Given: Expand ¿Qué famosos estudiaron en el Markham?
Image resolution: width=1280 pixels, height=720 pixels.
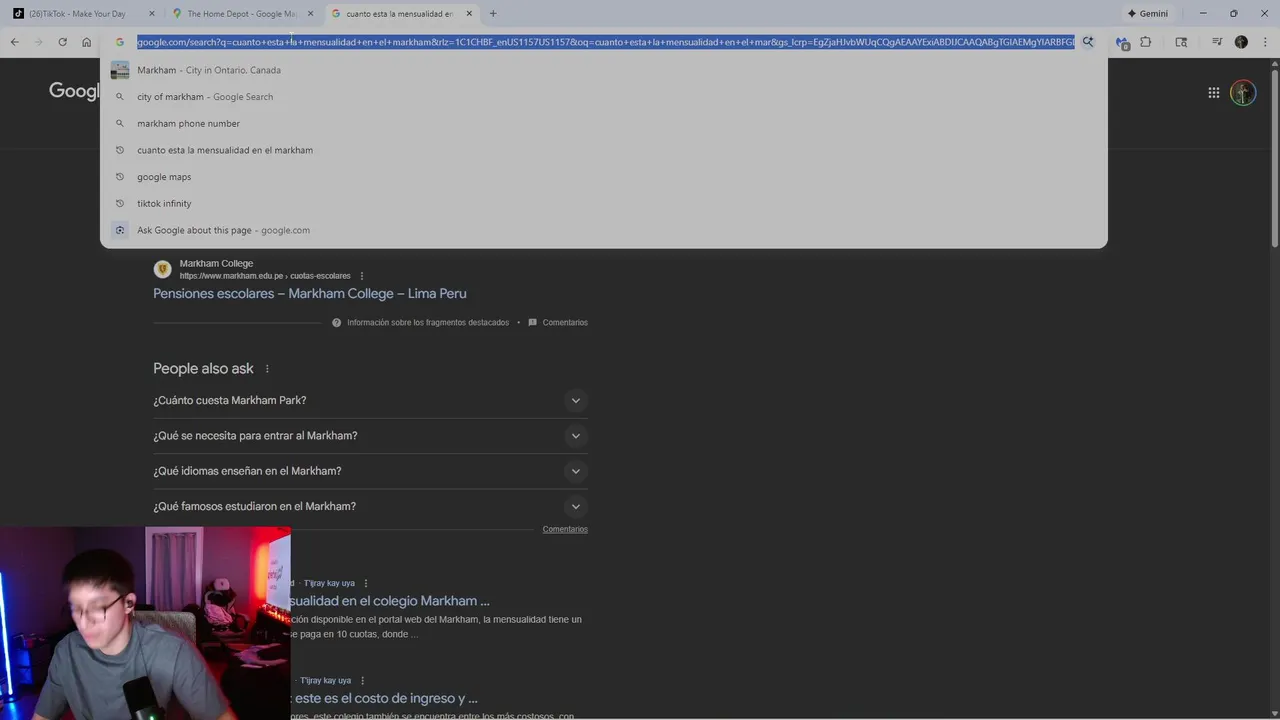Looking at the screenshot, I should pos(370,506).
